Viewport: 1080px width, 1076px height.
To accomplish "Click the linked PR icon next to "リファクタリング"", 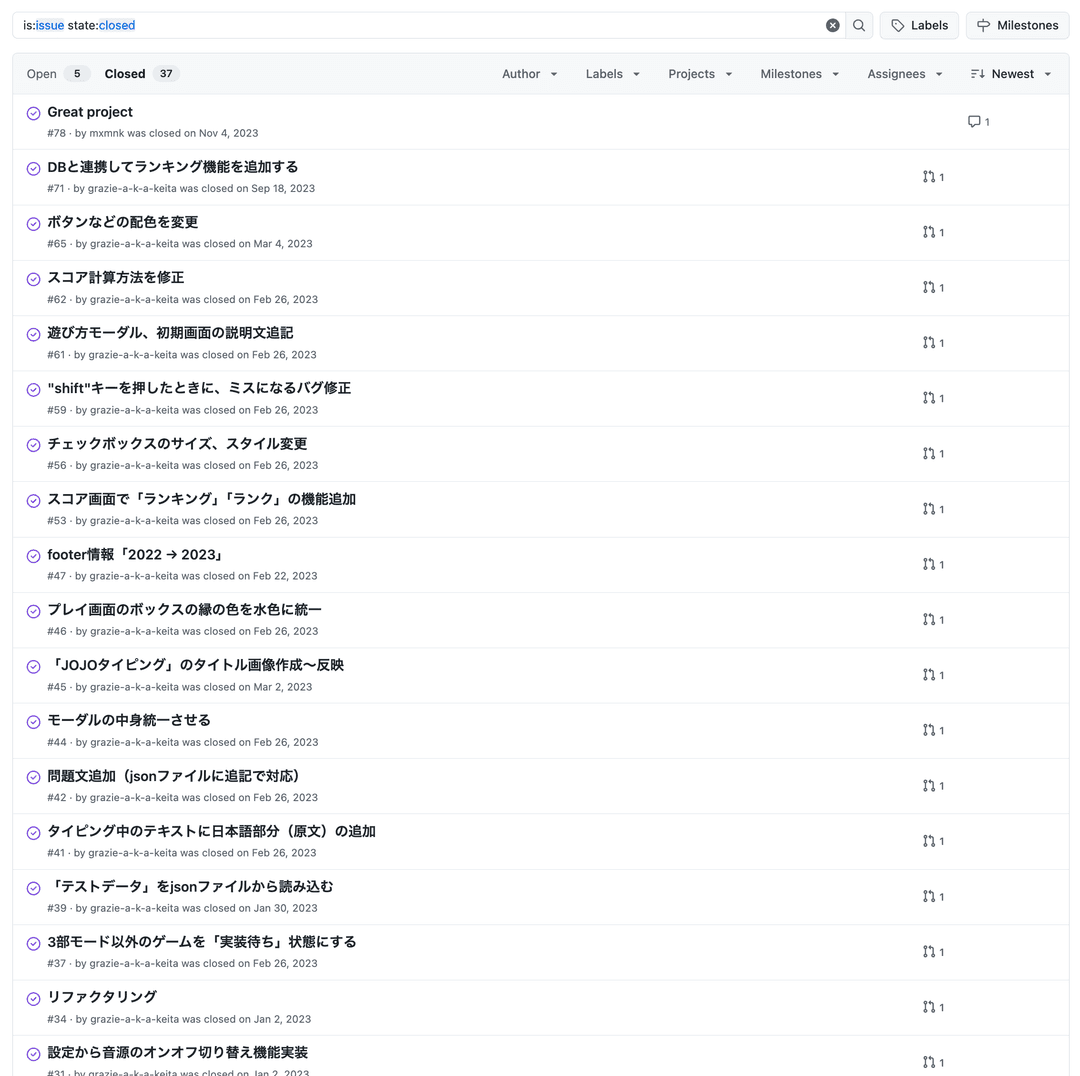I will 929,1007.
